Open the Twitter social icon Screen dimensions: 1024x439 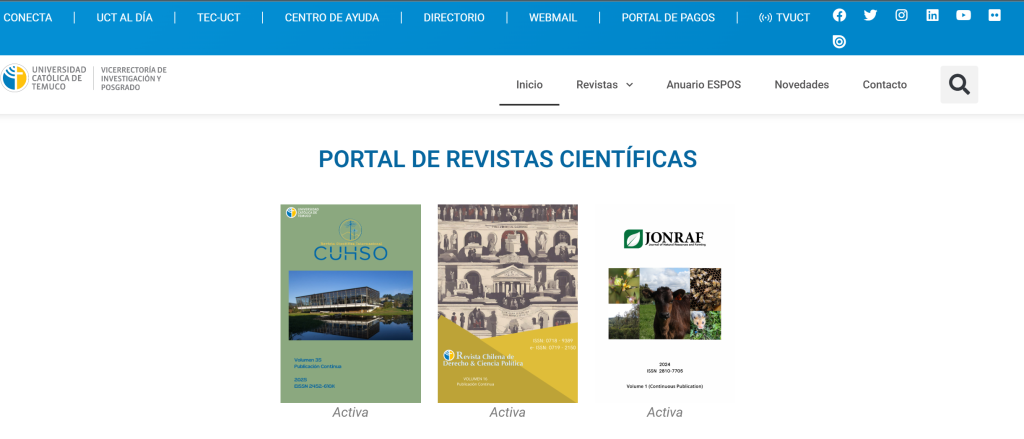point(871,16)
